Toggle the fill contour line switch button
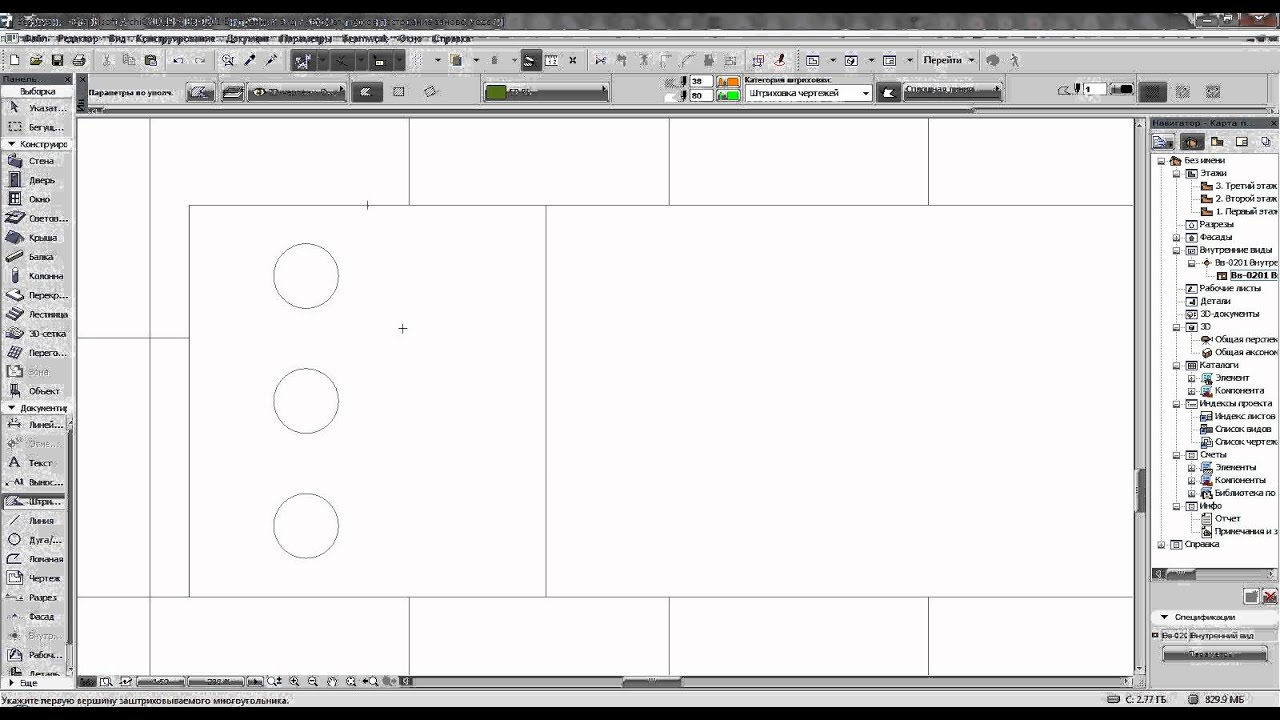This screenshot has width=1280, height=720. [x=888, y=92]
